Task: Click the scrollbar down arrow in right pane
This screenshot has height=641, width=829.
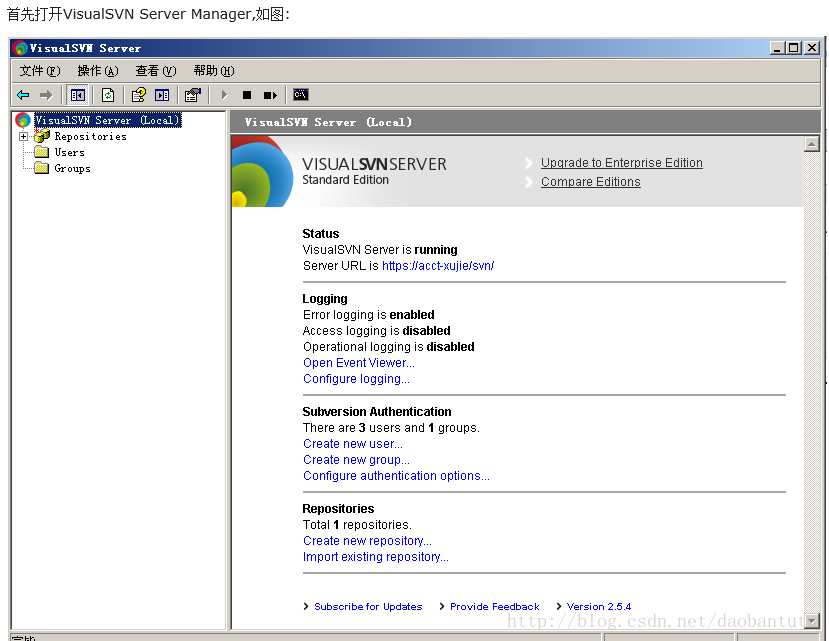Action: (x=812, y=621)
